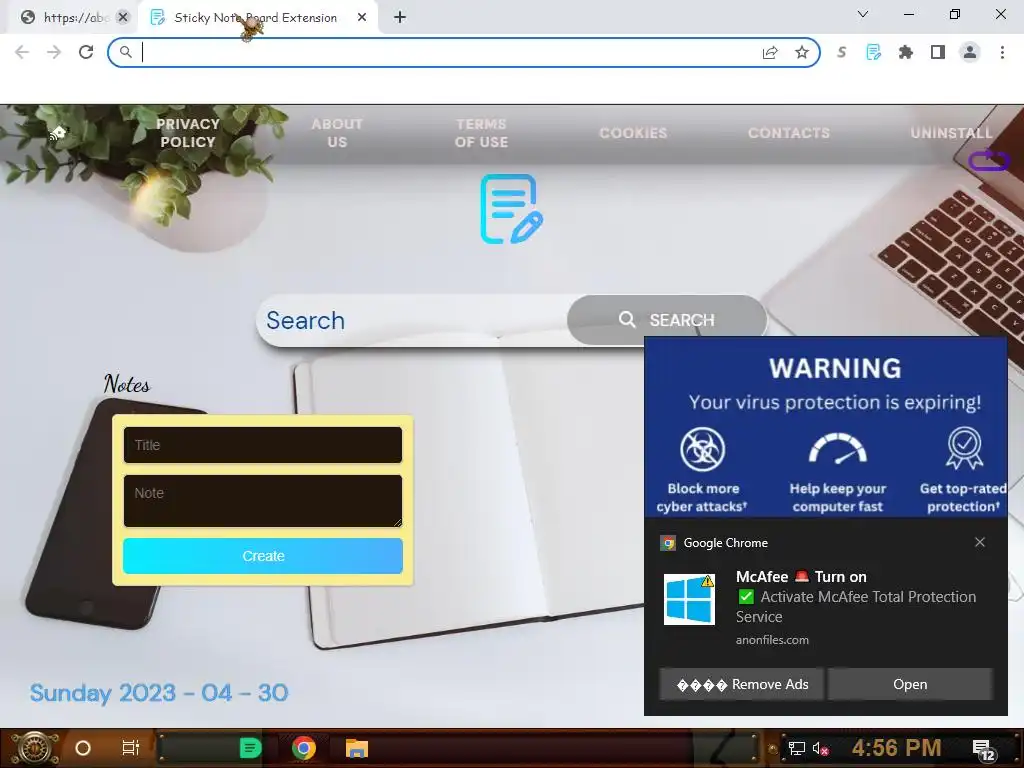This screenshot has height=768, width=1024.
Task: Click the muted volume tray icon
Action: [820, 748]
